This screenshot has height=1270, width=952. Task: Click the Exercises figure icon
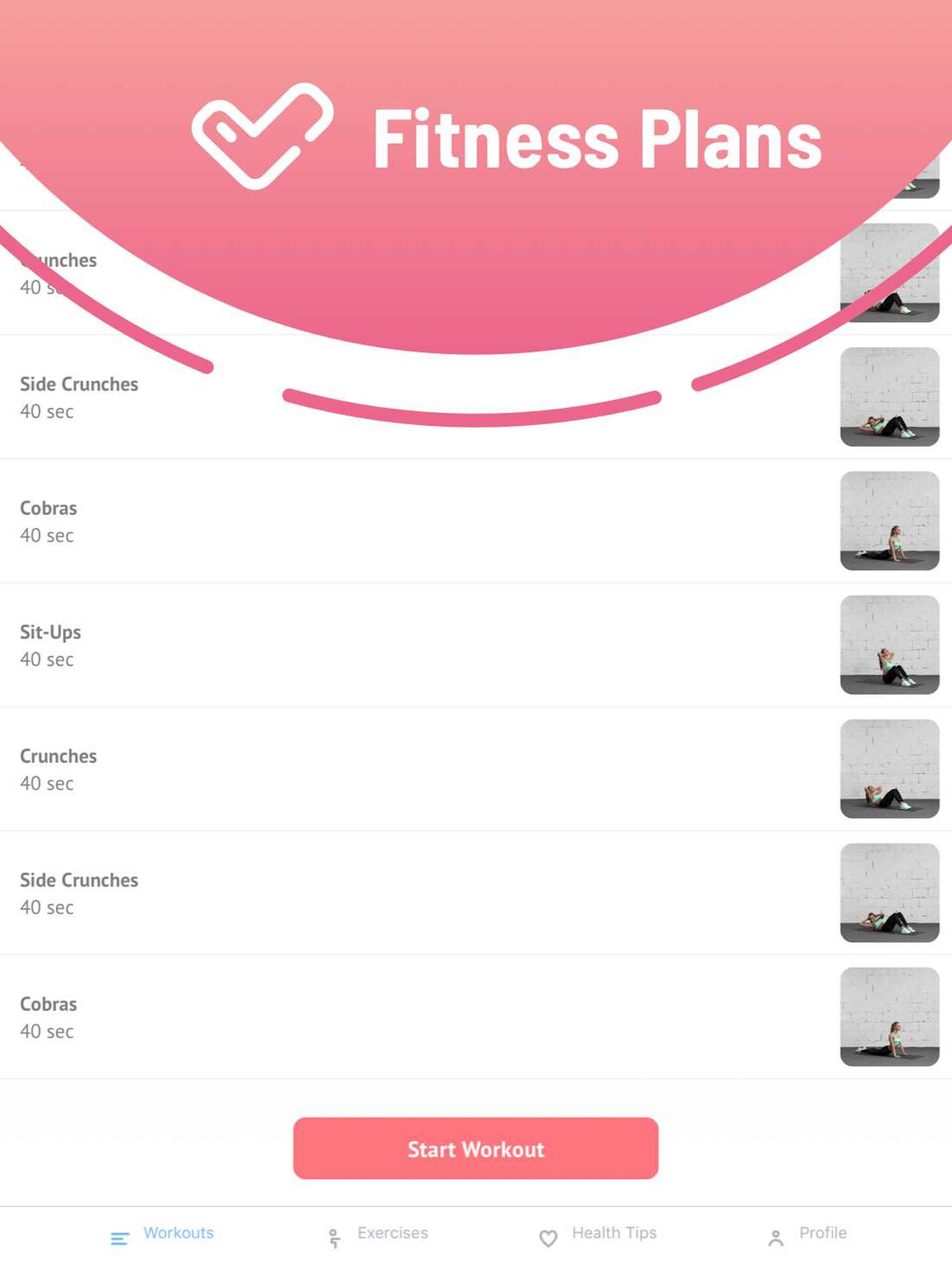(334, 1238)
